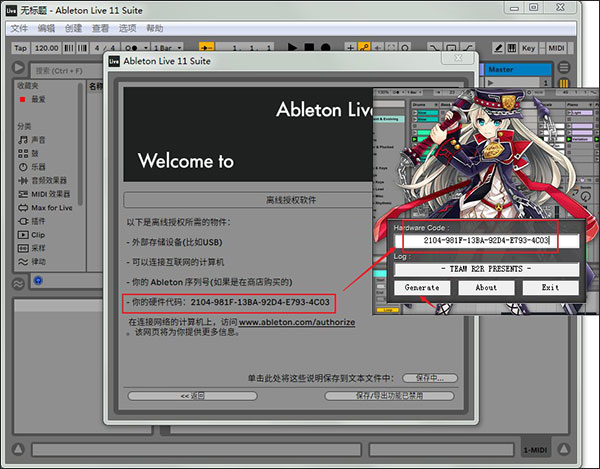
Task: Toggle the Loop switch
Action: (452, 48)
